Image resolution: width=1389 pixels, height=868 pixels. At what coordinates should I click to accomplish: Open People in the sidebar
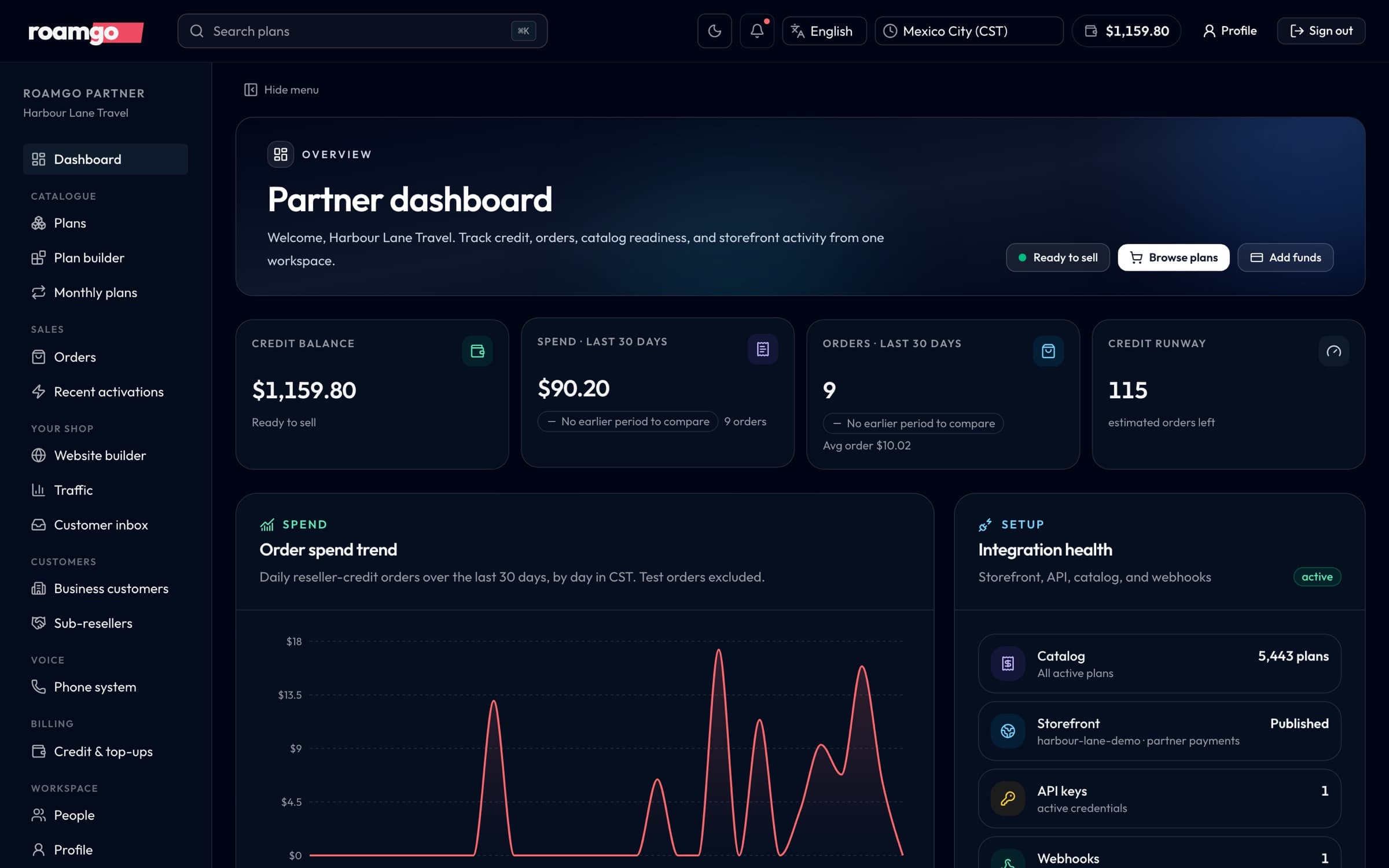105,815
